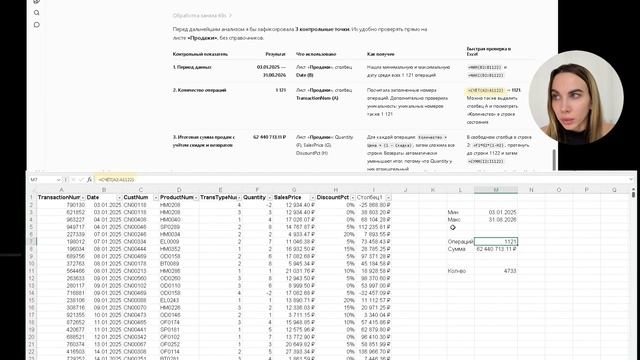Expand the collapsed processing-time note line
Screen dimensions: 640x360
click(x=202, y=16)
